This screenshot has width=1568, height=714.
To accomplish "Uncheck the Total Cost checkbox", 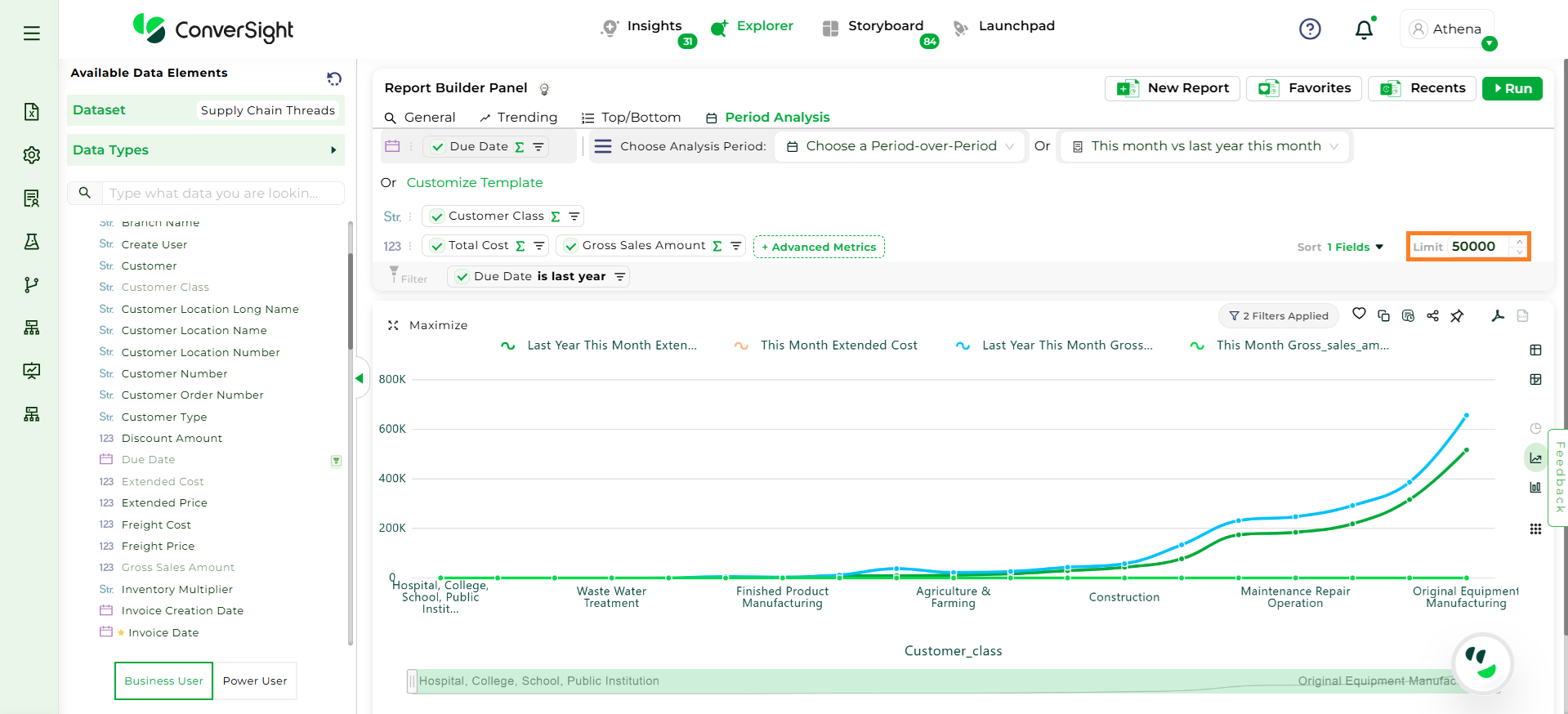I will (437, 246).
